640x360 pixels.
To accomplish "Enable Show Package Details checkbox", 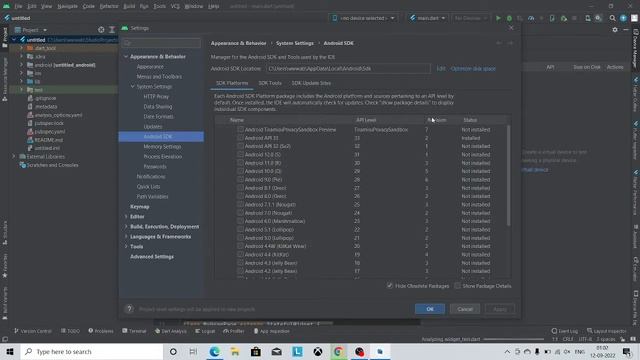I will (458, 286).
